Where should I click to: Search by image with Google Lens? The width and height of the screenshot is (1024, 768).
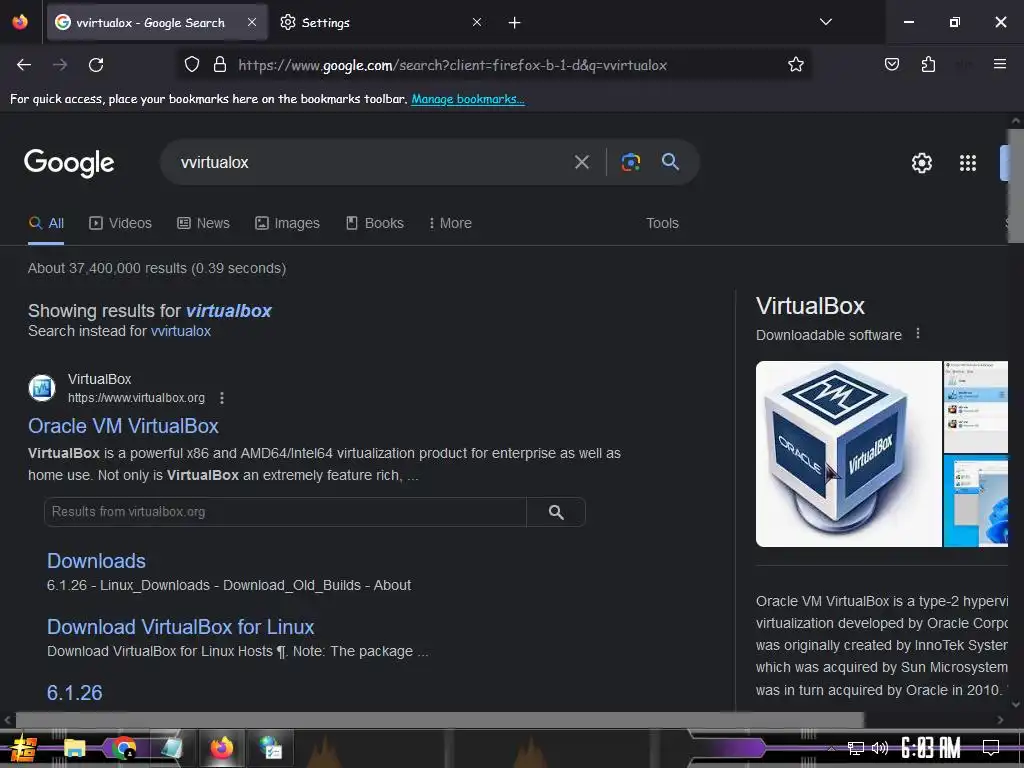pyautogui.click(x=630, y=162)
